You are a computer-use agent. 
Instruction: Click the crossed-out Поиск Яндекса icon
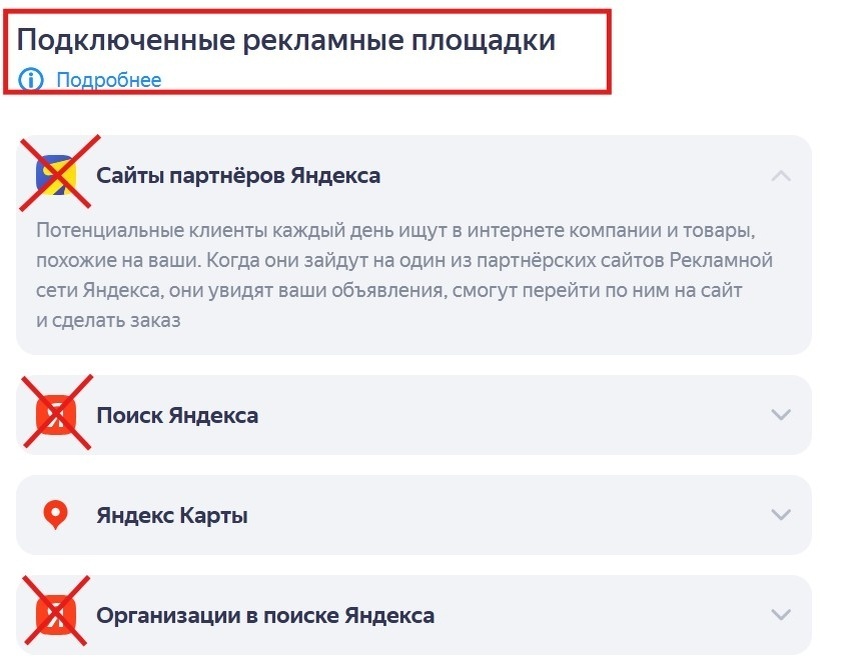(x=55, y=415)
